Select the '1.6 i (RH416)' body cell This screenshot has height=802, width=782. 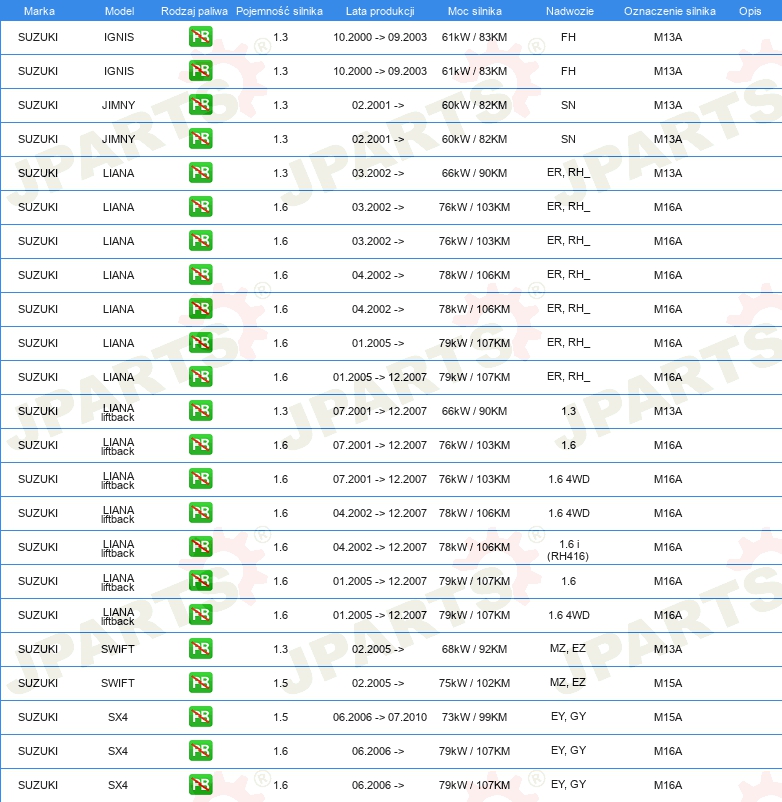pos(568,550)
